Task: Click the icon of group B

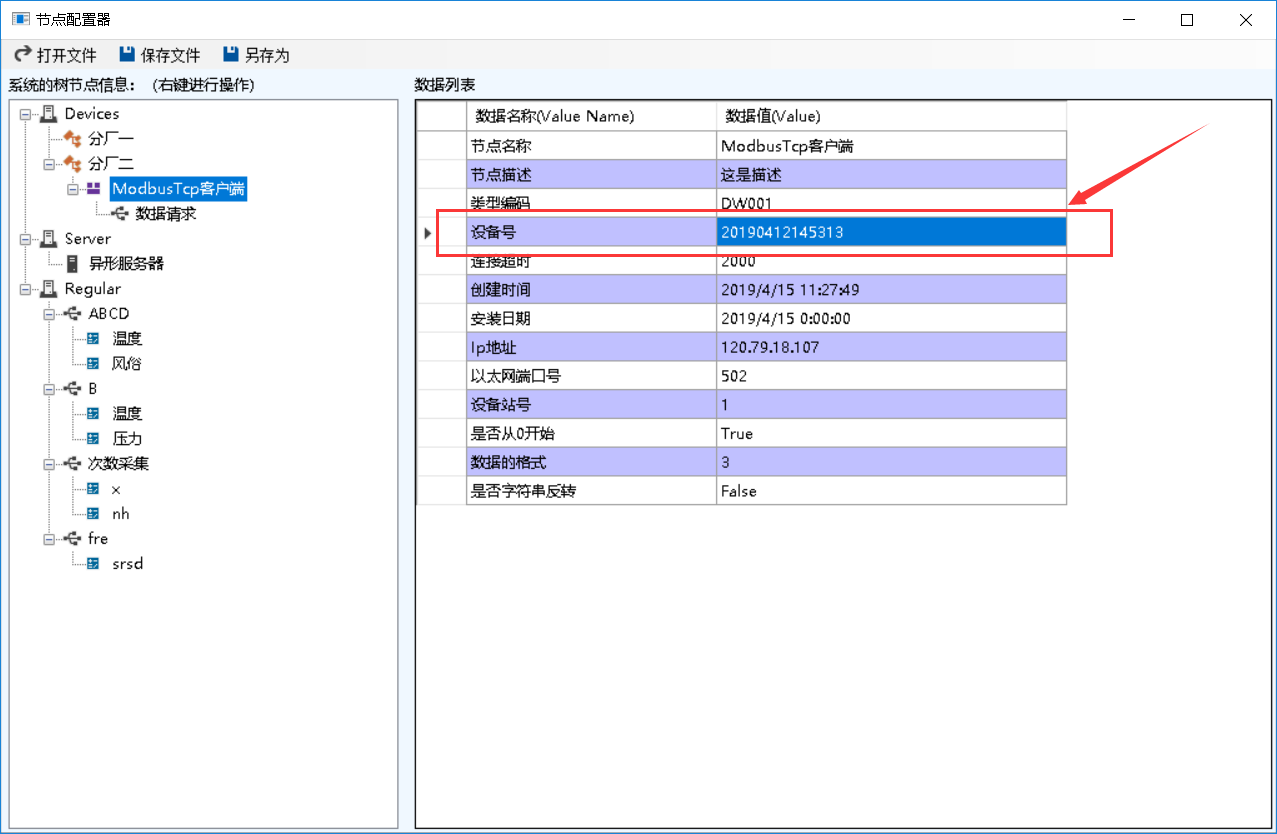Action: point(72,388)
